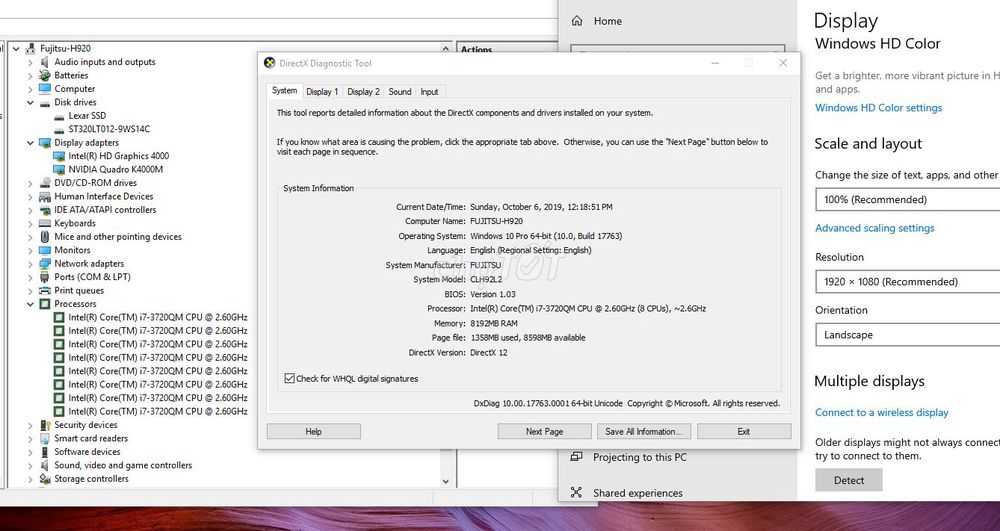Viewport: 1000px width, 531px height.
Task: Click Connect to a wireless display link
Action: (881, 412)
